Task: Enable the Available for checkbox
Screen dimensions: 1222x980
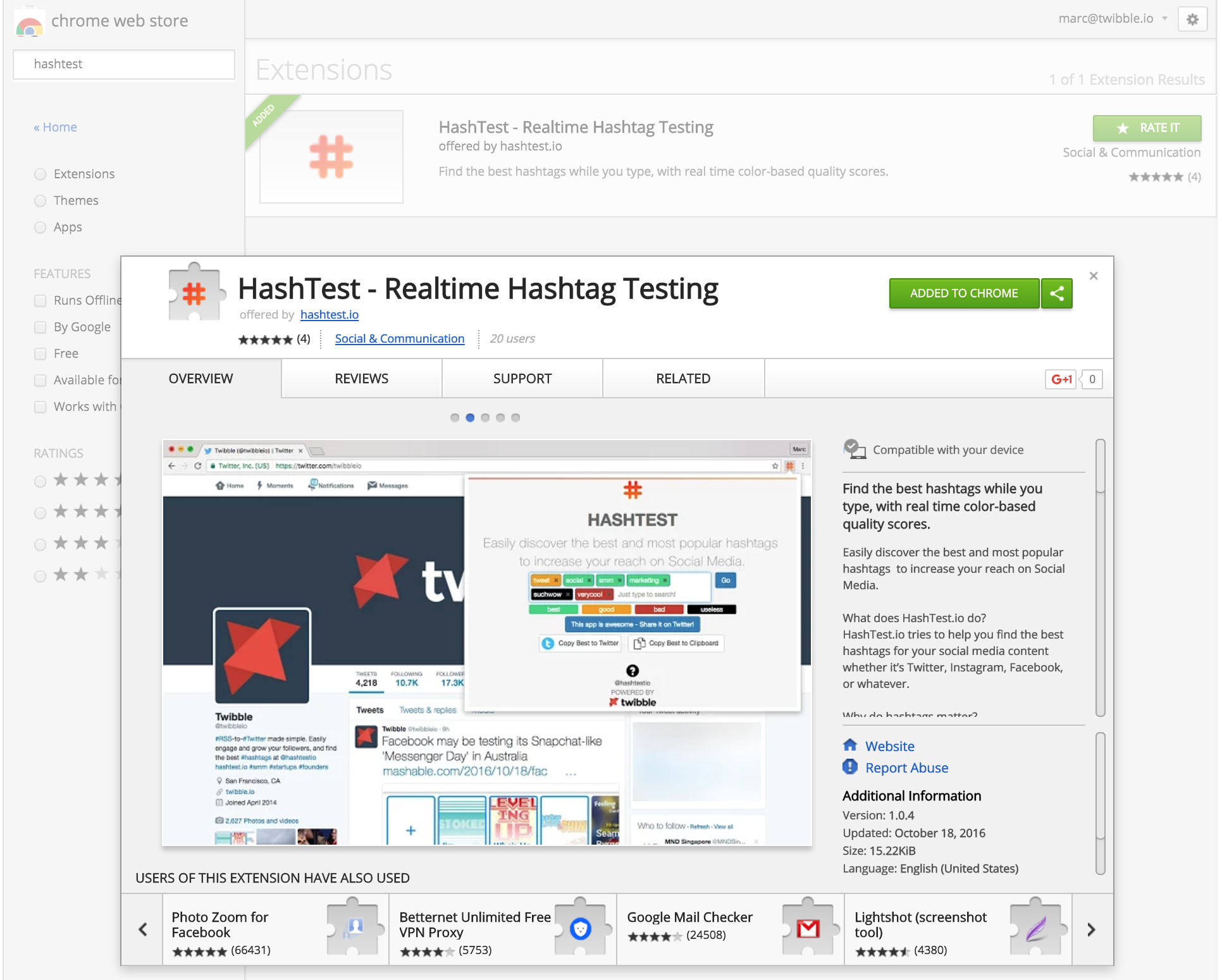Action: click(x=40, y=380)
